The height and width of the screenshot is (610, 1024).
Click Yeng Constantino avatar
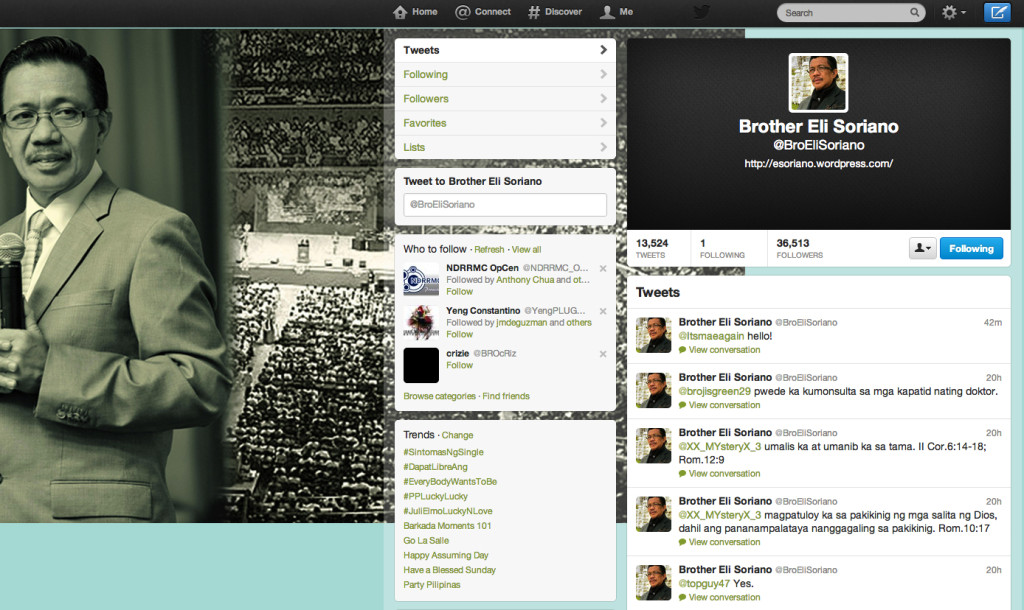[x=421, y=323]
